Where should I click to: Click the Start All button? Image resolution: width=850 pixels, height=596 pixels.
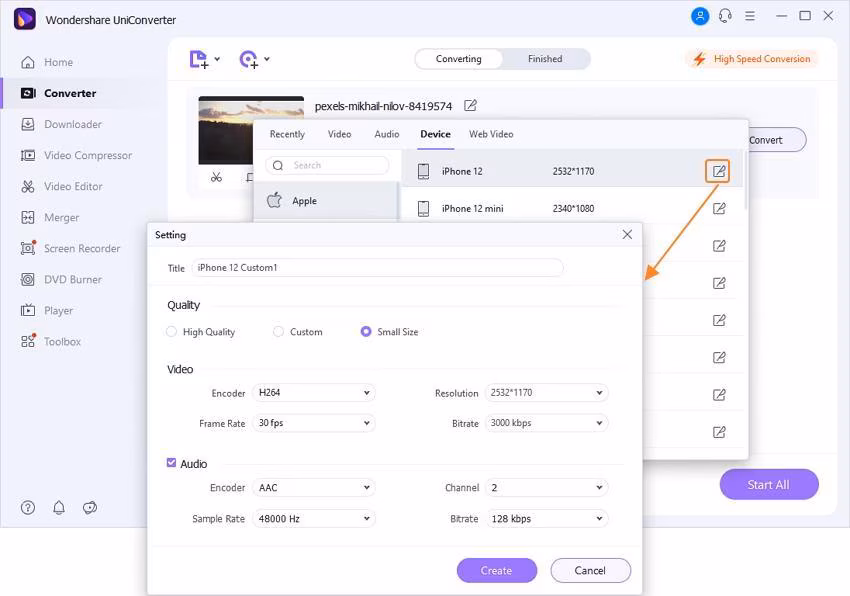tap(769, 485)
